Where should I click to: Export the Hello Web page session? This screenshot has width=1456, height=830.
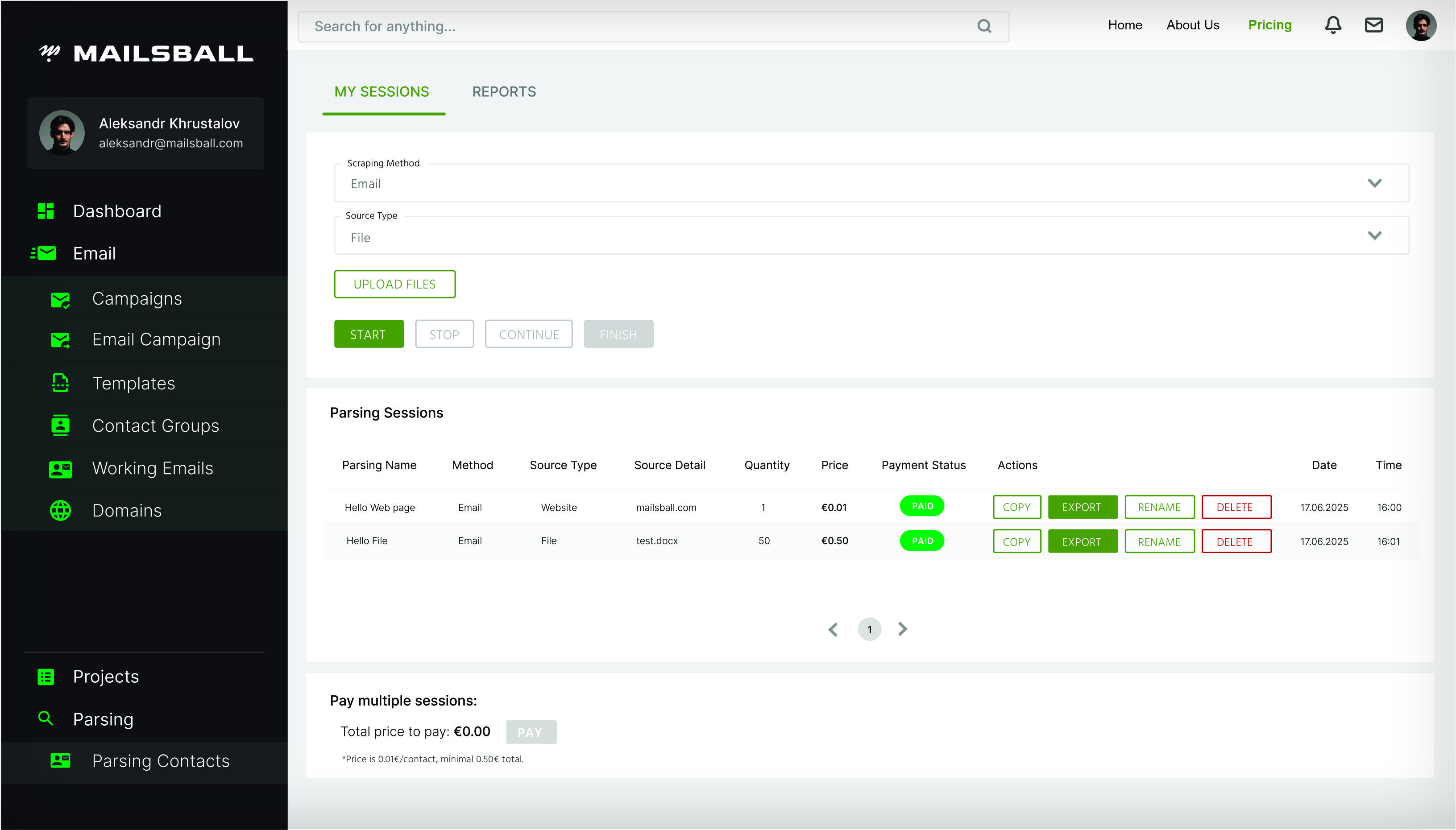tap(1082, 507)
